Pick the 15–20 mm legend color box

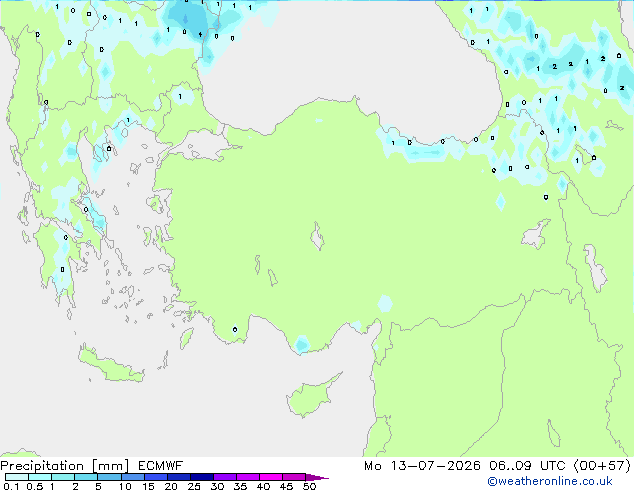point(156,477)
